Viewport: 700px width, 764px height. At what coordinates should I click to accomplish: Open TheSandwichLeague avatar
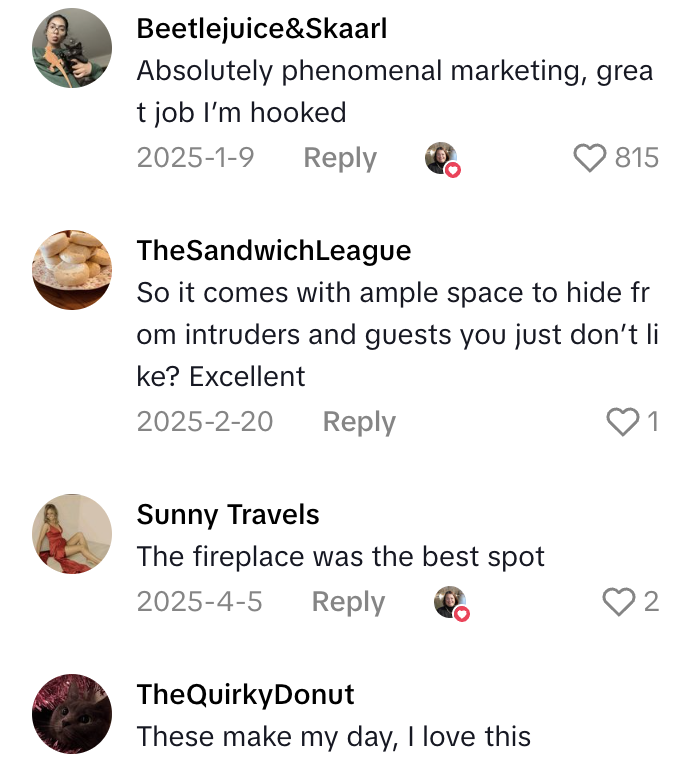click(72, 269)
